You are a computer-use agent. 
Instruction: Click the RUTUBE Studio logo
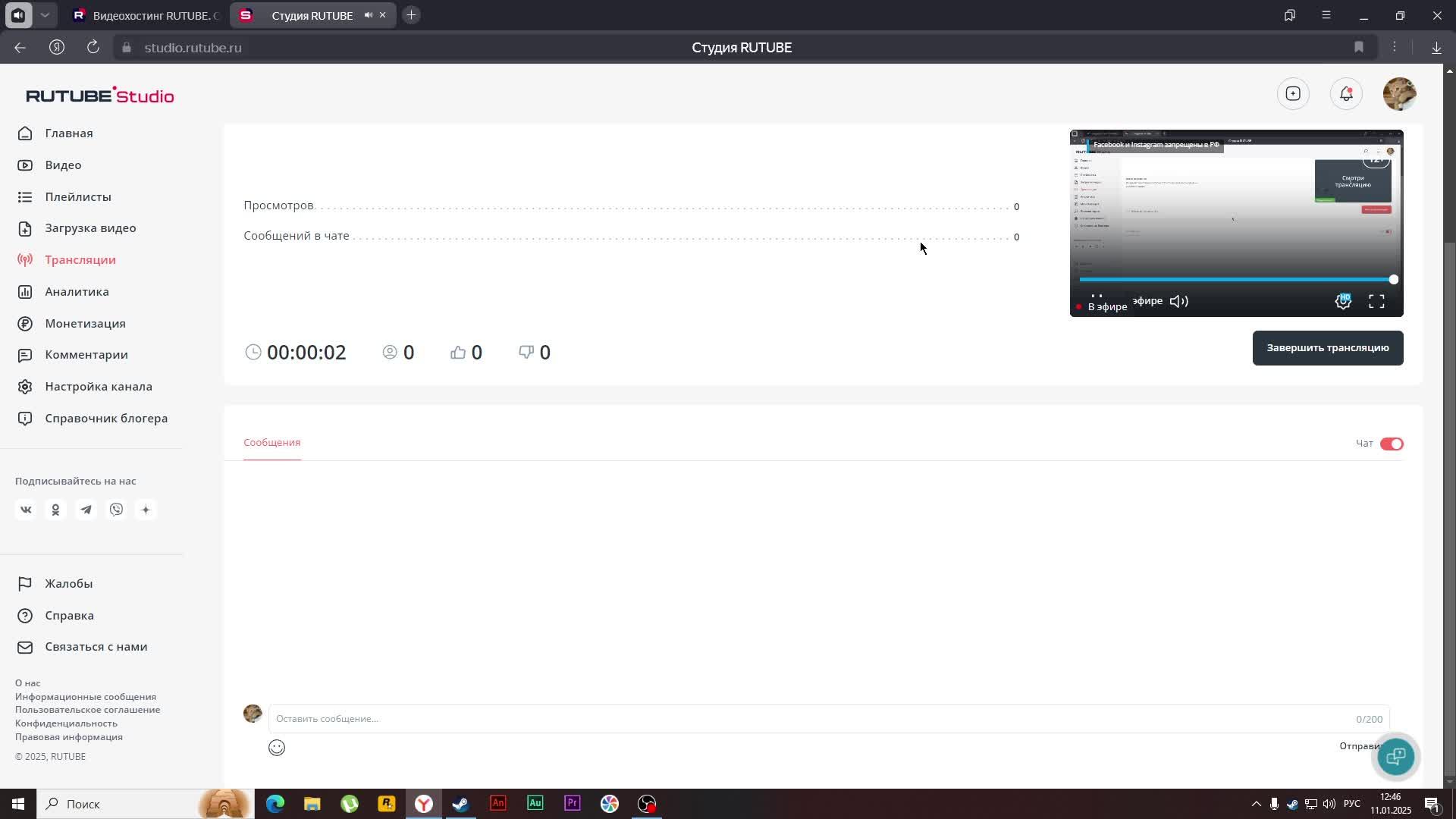pyautogui.click(x=100, y=96)
